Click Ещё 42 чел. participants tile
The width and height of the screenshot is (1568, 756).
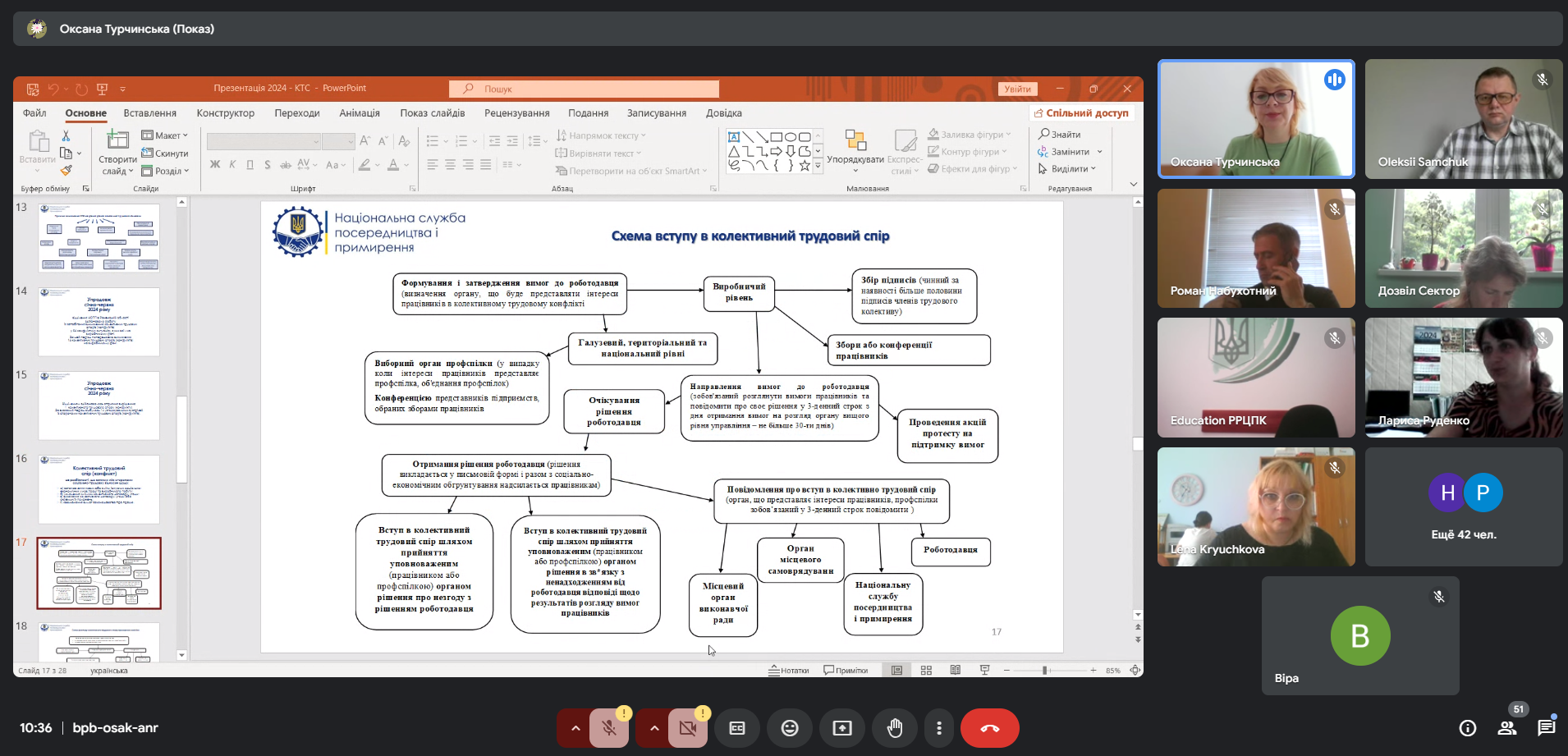(1464, 506)
